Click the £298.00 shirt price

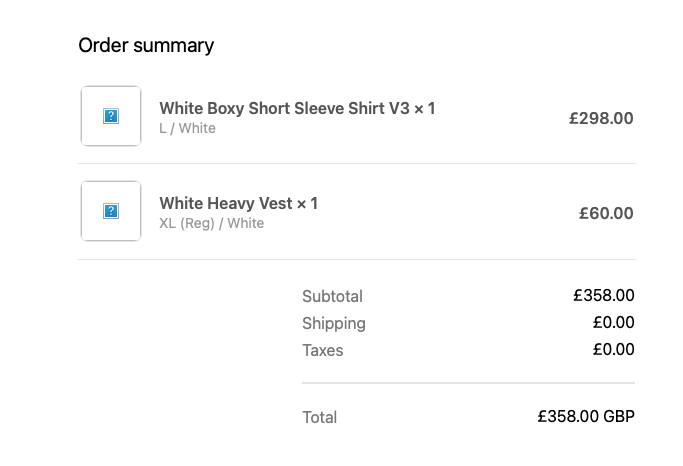[x=601, y=118]
